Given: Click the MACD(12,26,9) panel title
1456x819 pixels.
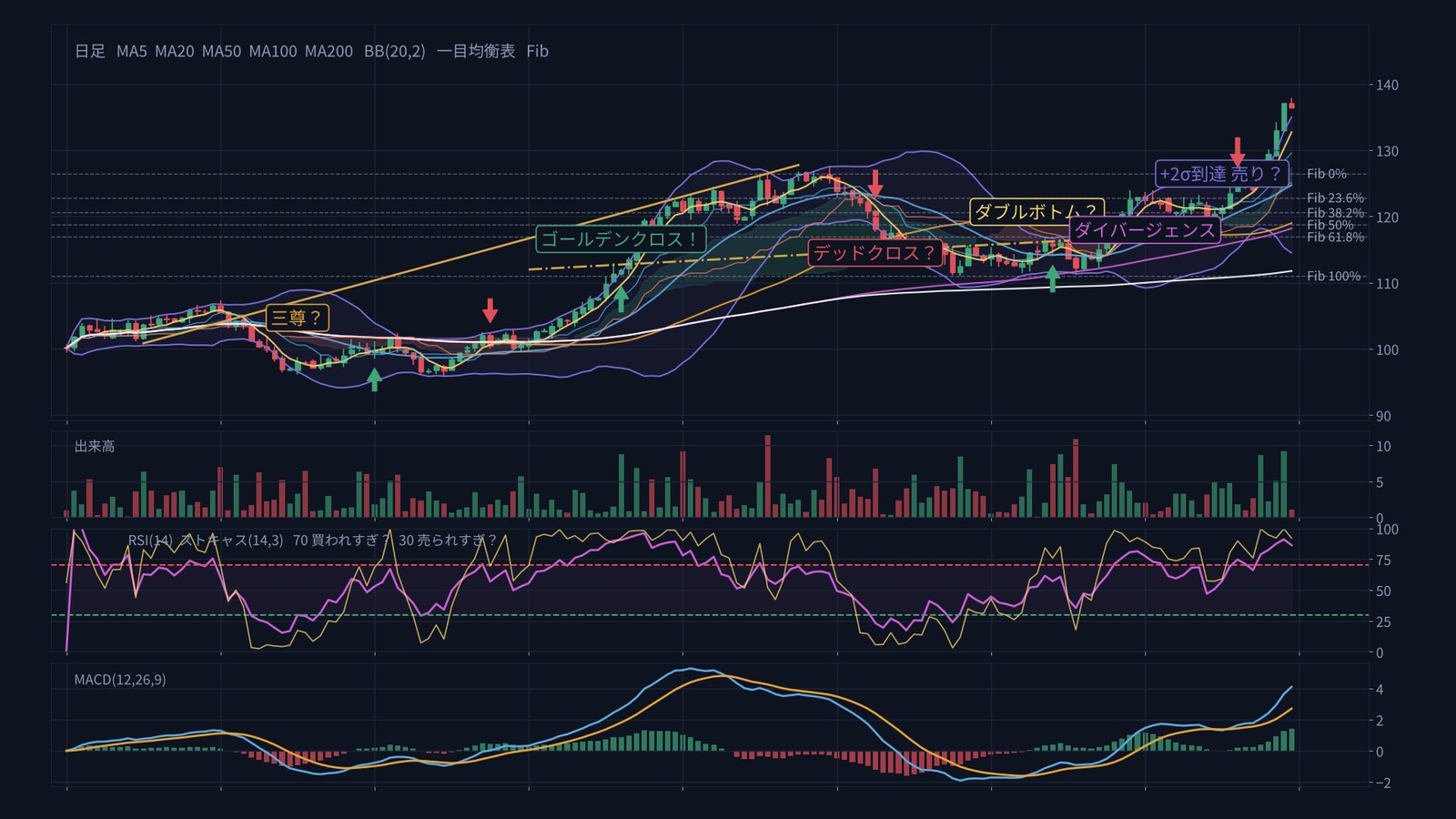Looking at the screenshot, I should (x=120, y=680).
